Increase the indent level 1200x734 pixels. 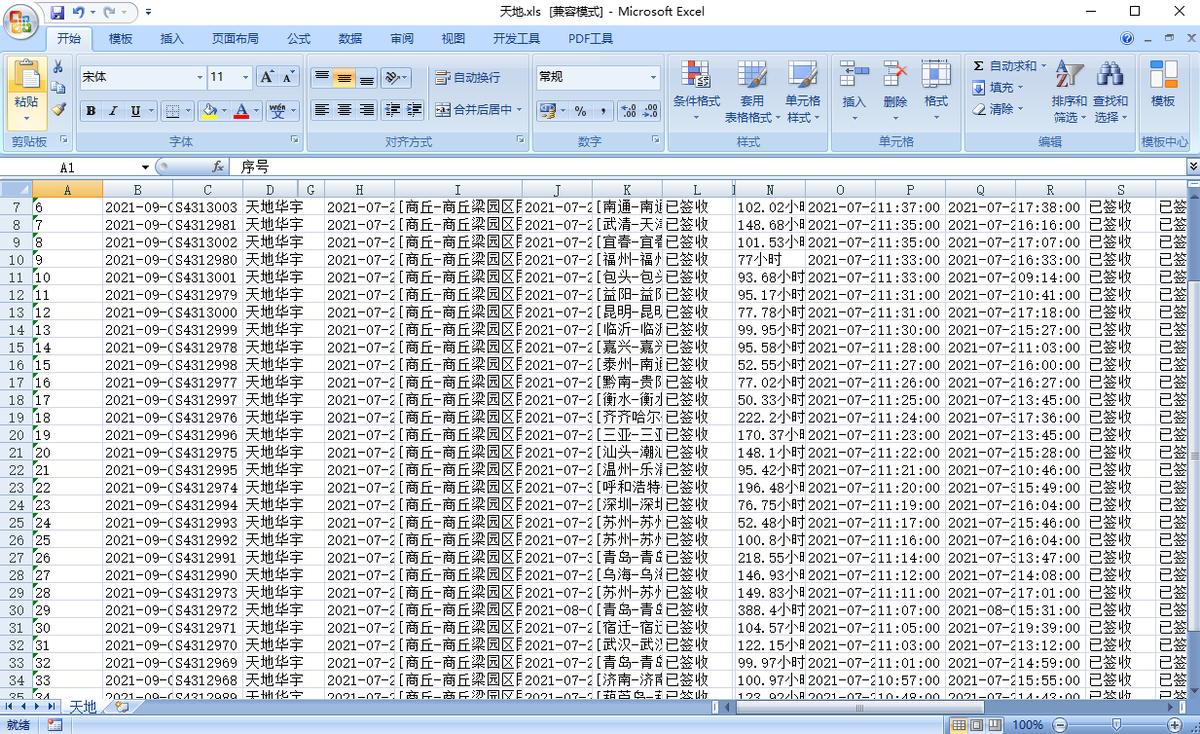pyautogui.click(x=414, y=110)
